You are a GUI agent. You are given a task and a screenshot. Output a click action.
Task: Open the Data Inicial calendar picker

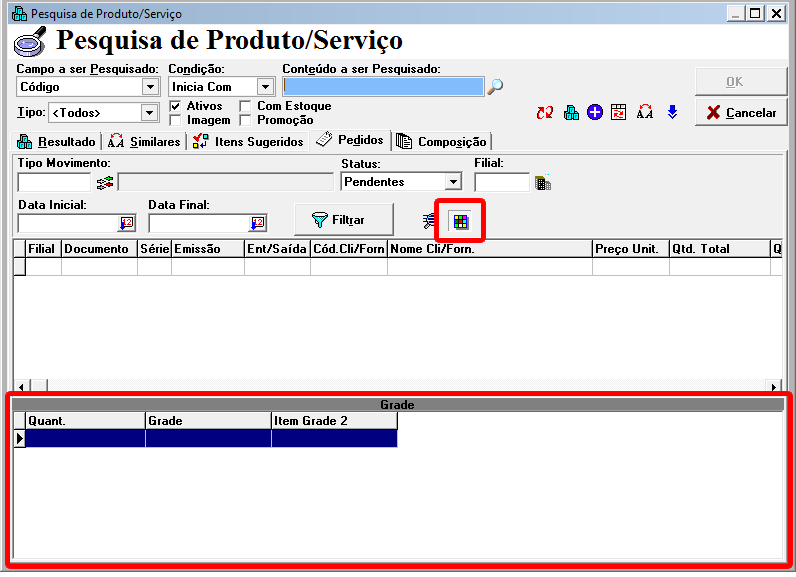click(126, 223)
